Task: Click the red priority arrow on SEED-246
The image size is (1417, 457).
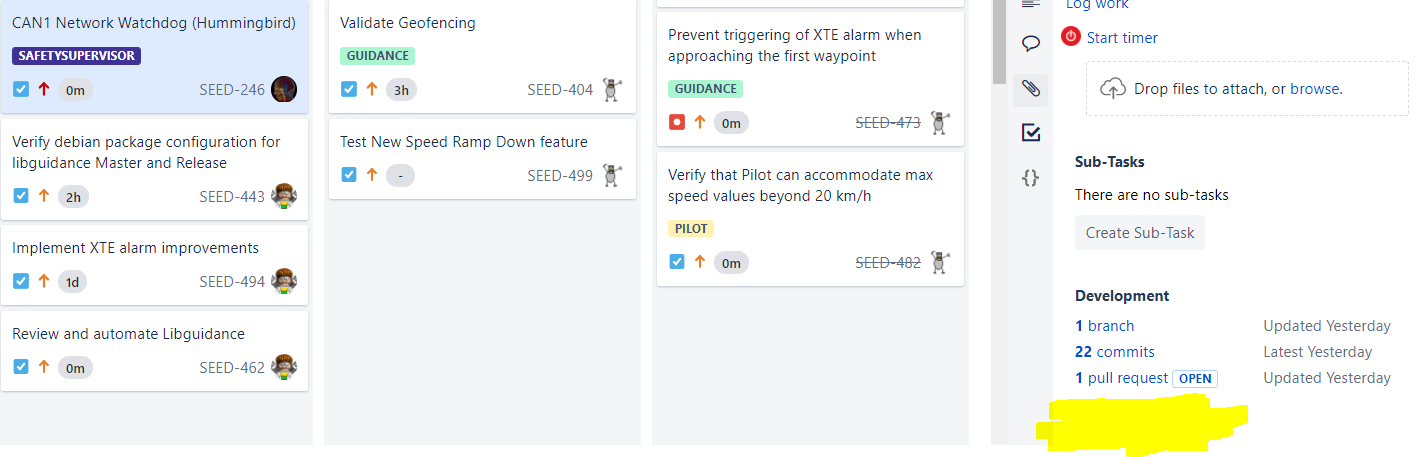Action: tap(43, 89)
